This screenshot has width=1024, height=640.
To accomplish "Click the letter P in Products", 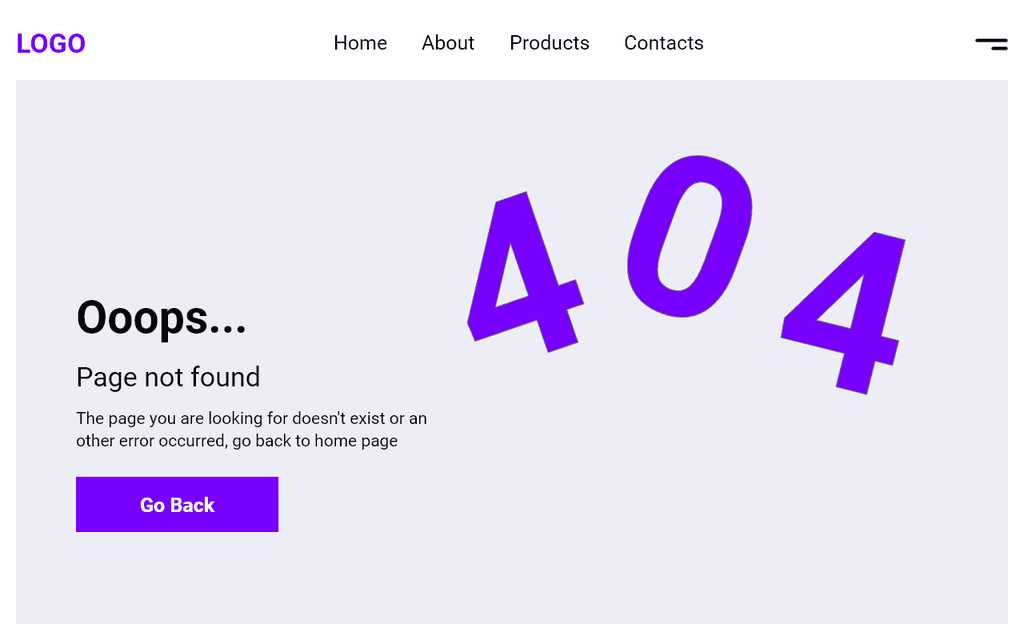I will (515, 43).
